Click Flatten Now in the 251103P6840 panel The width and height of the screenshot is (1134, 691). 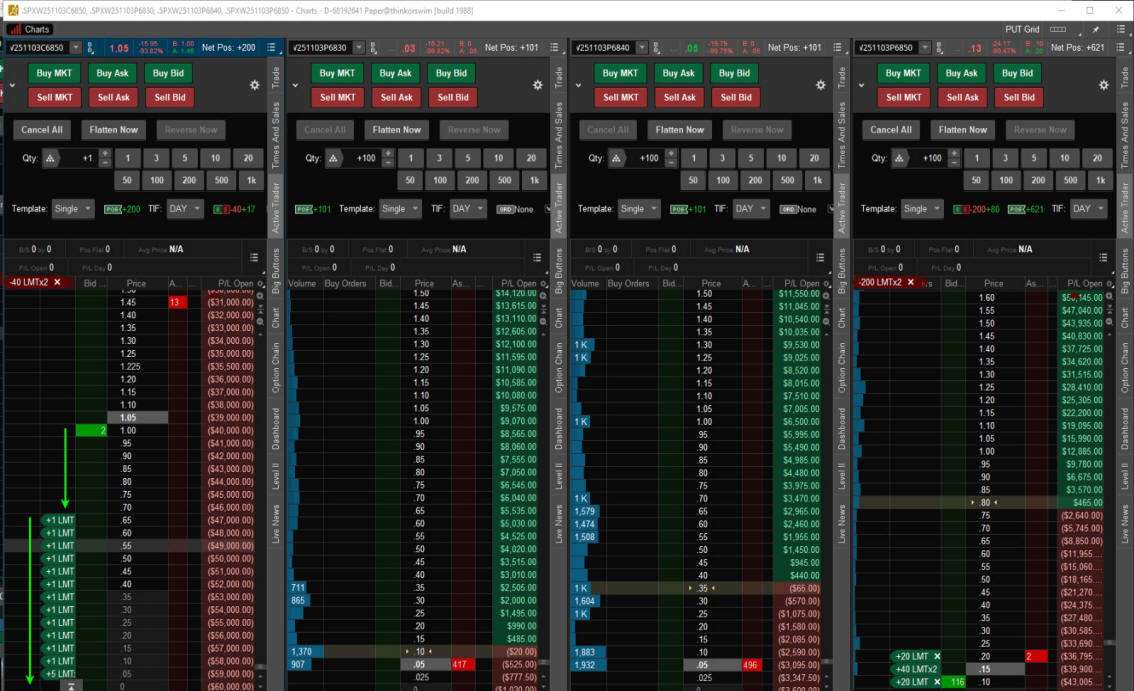[680, 130]
